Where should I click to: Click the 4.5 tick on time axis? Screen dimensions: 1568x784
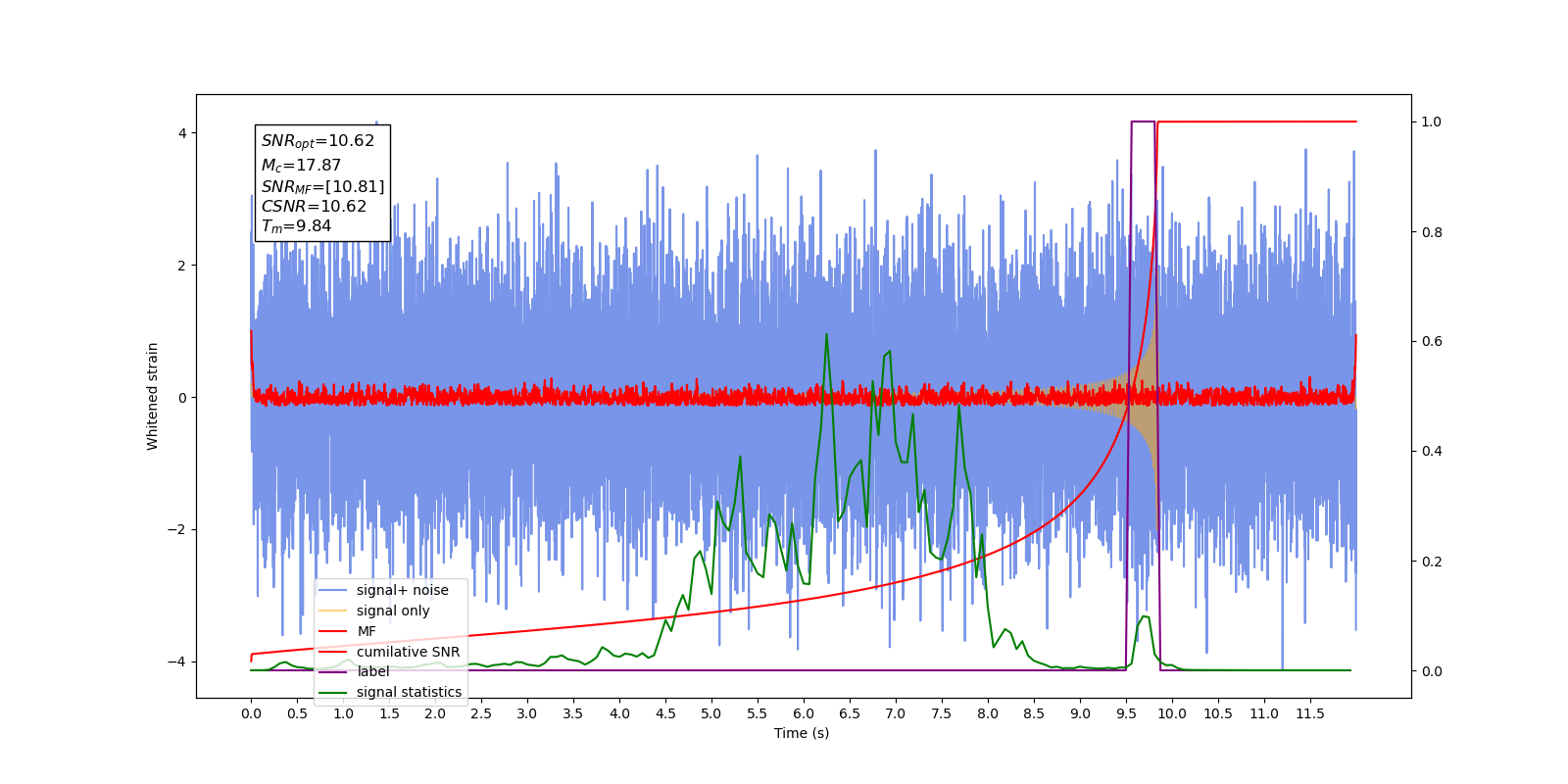pyautogui.click(x=665, y=713)
